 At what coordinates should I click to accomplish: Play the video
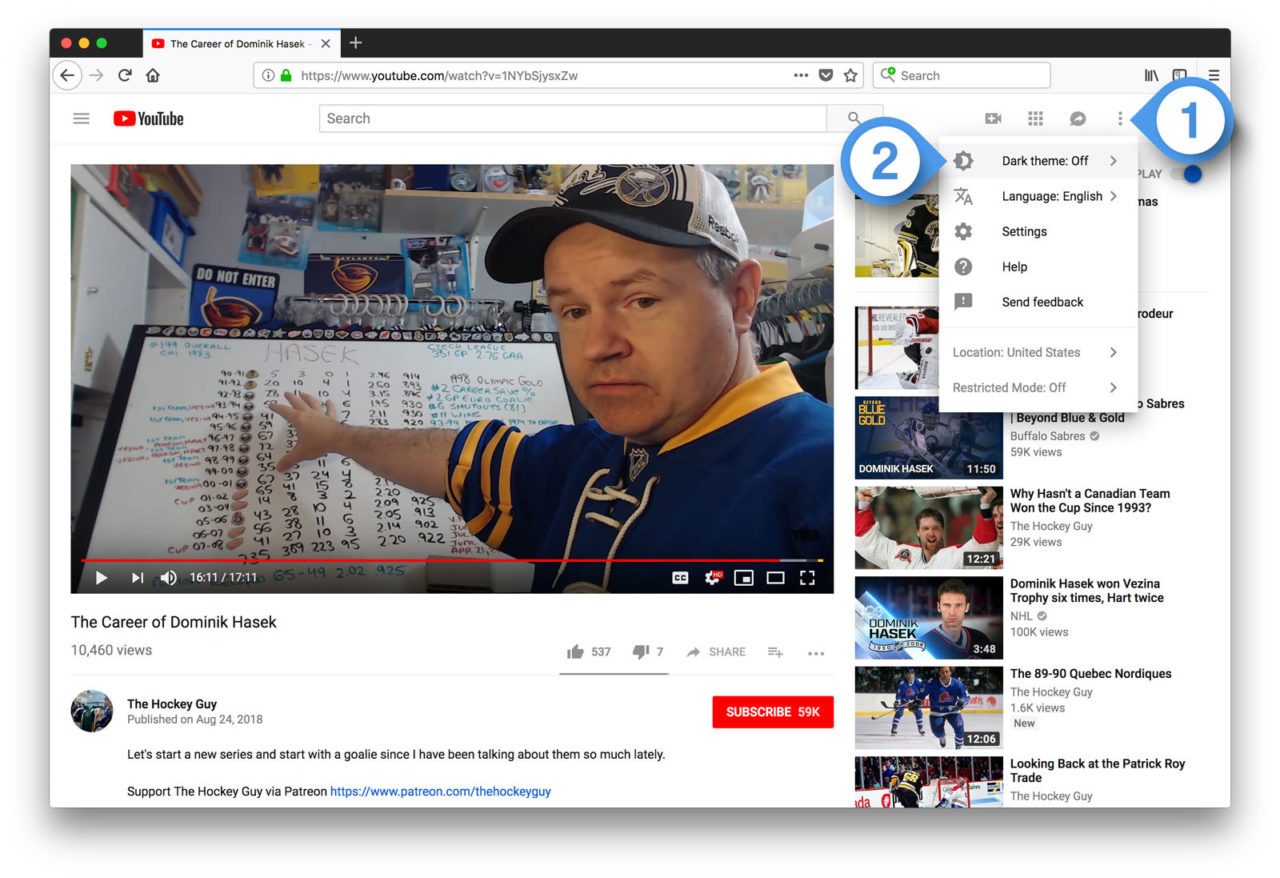[101, 577]
